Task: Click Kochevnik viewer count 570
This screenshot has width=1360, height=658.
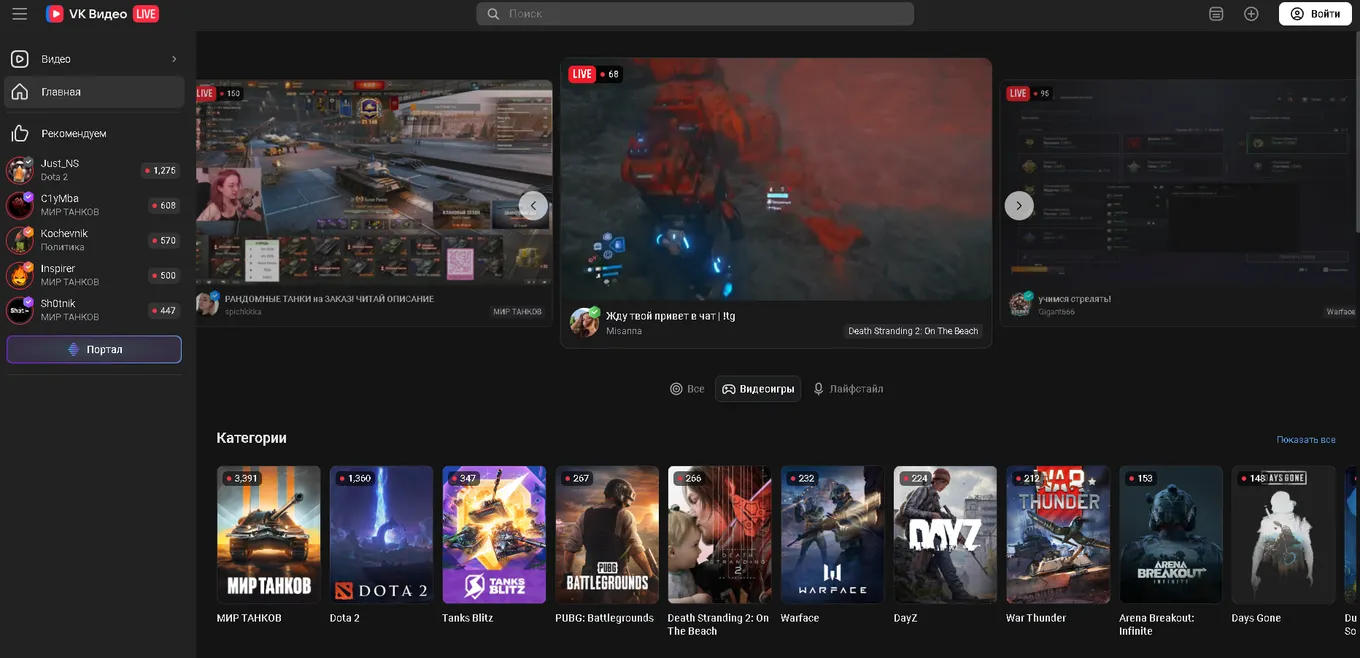Action: 164,241
